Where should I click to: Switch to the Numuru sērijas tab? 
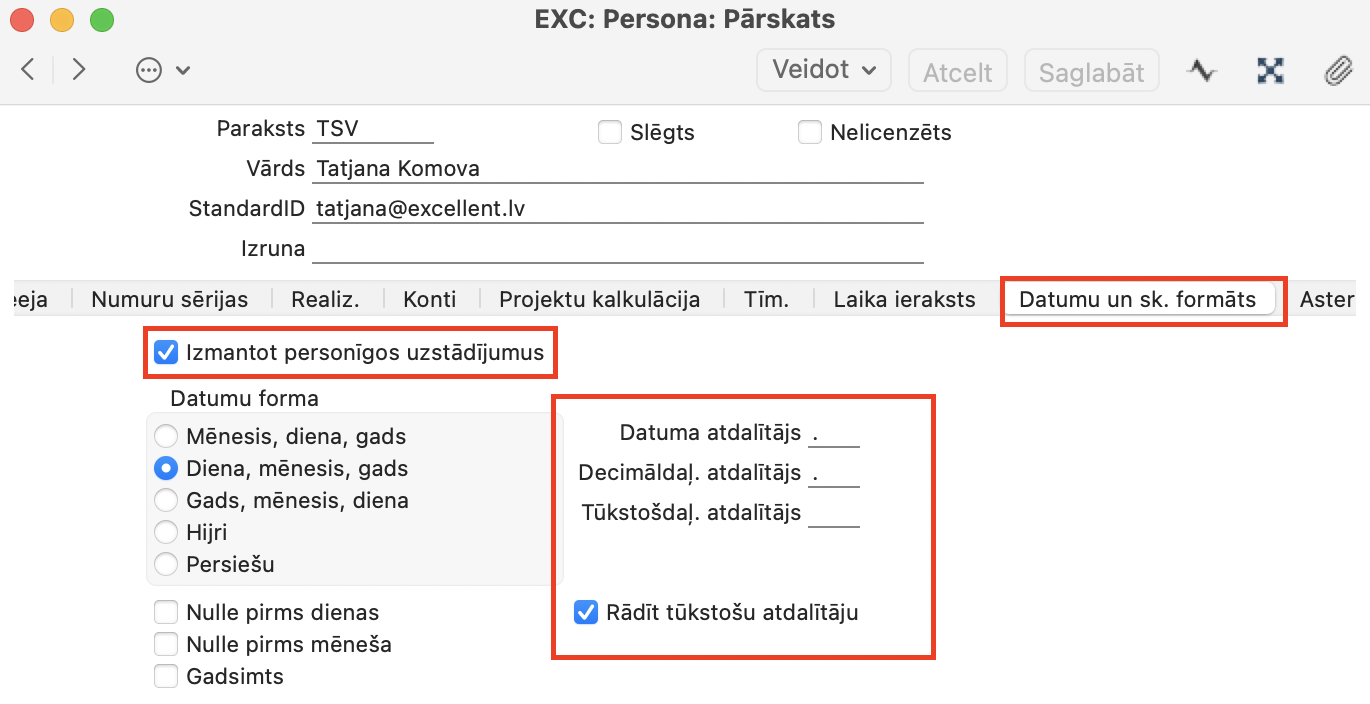169,299
